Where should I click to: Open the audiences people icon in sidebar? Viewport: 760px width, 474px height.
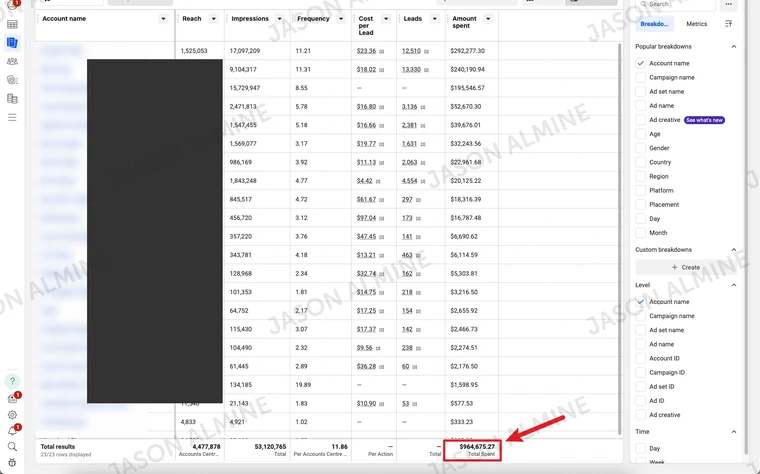coord(12,62)
